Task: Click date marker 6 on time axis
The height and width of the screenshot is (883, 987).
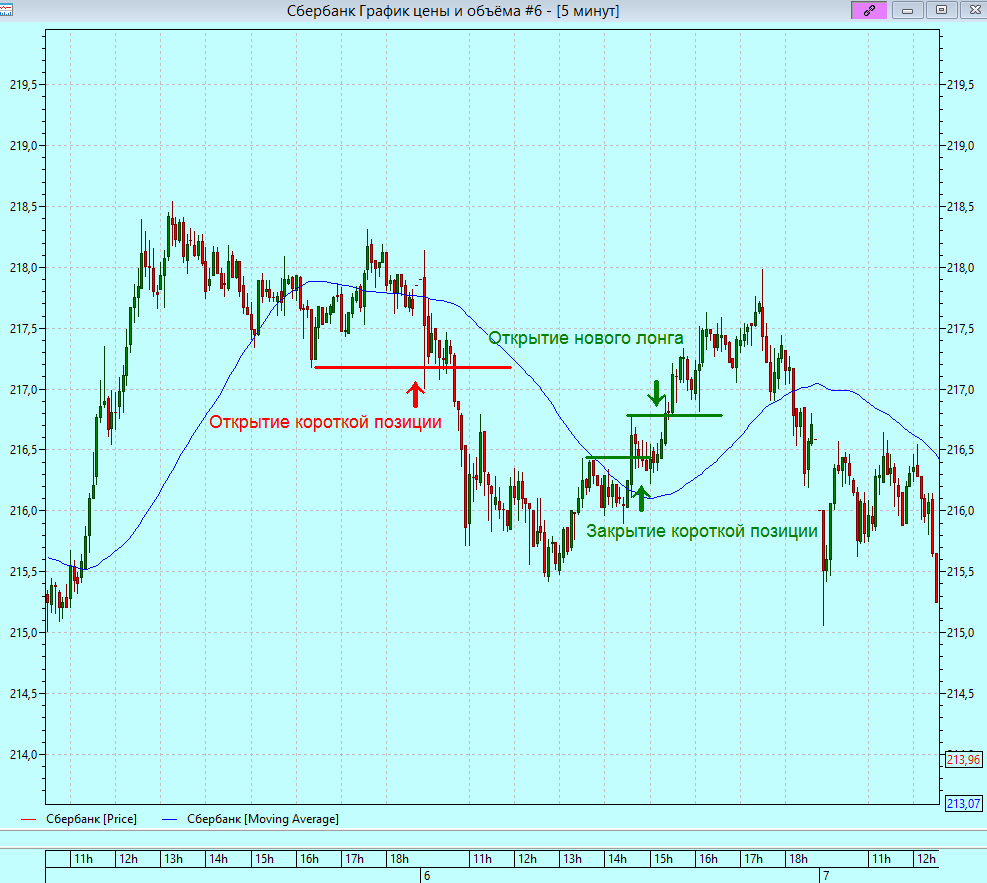Action: tap(427, 875)
